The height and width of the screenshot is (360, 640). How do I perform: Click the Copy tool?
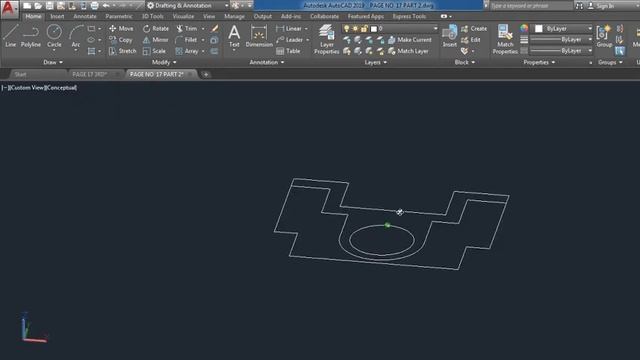[120, 40]
